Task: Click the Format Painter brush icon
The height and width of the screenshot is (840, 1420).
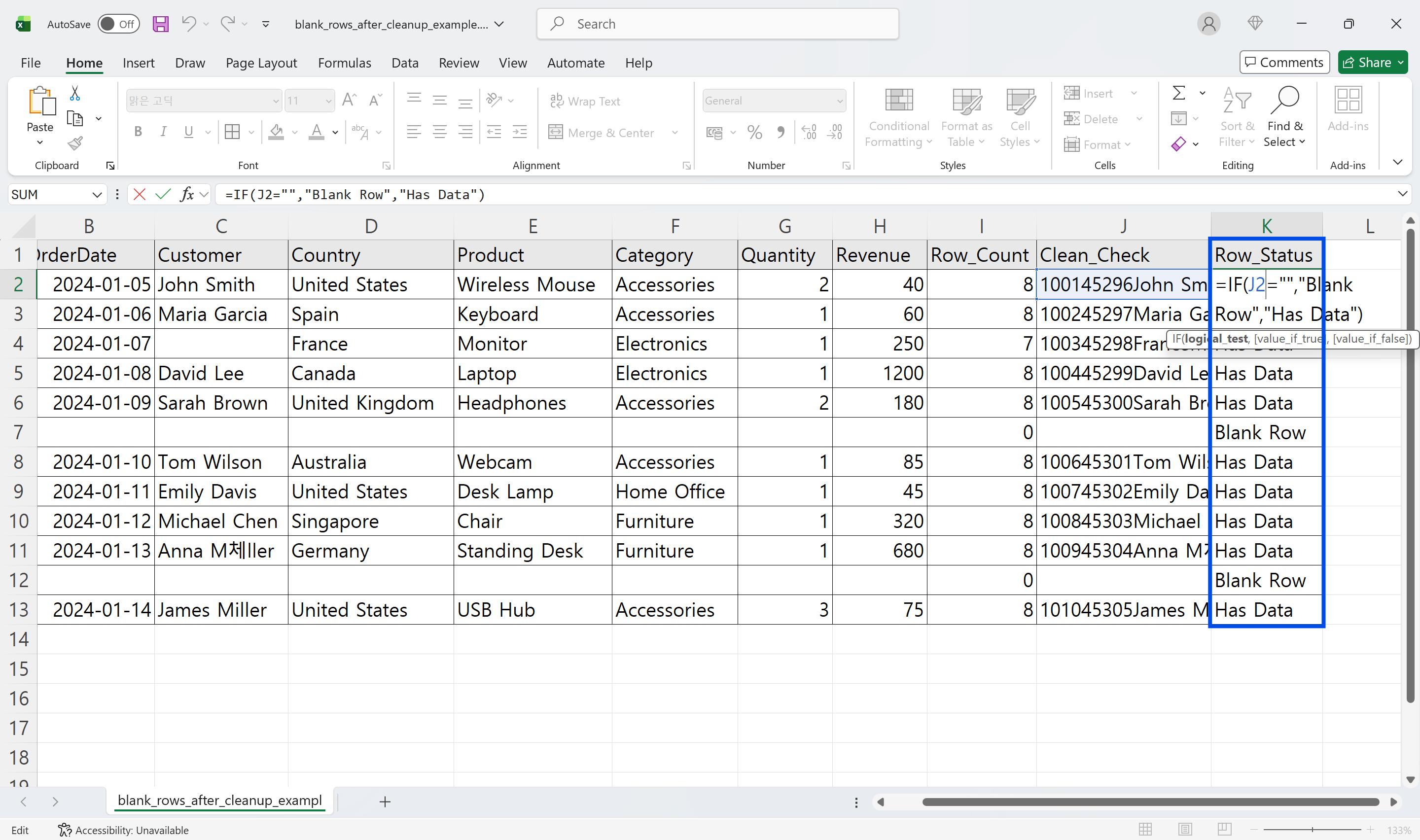Action: [75, 144]
